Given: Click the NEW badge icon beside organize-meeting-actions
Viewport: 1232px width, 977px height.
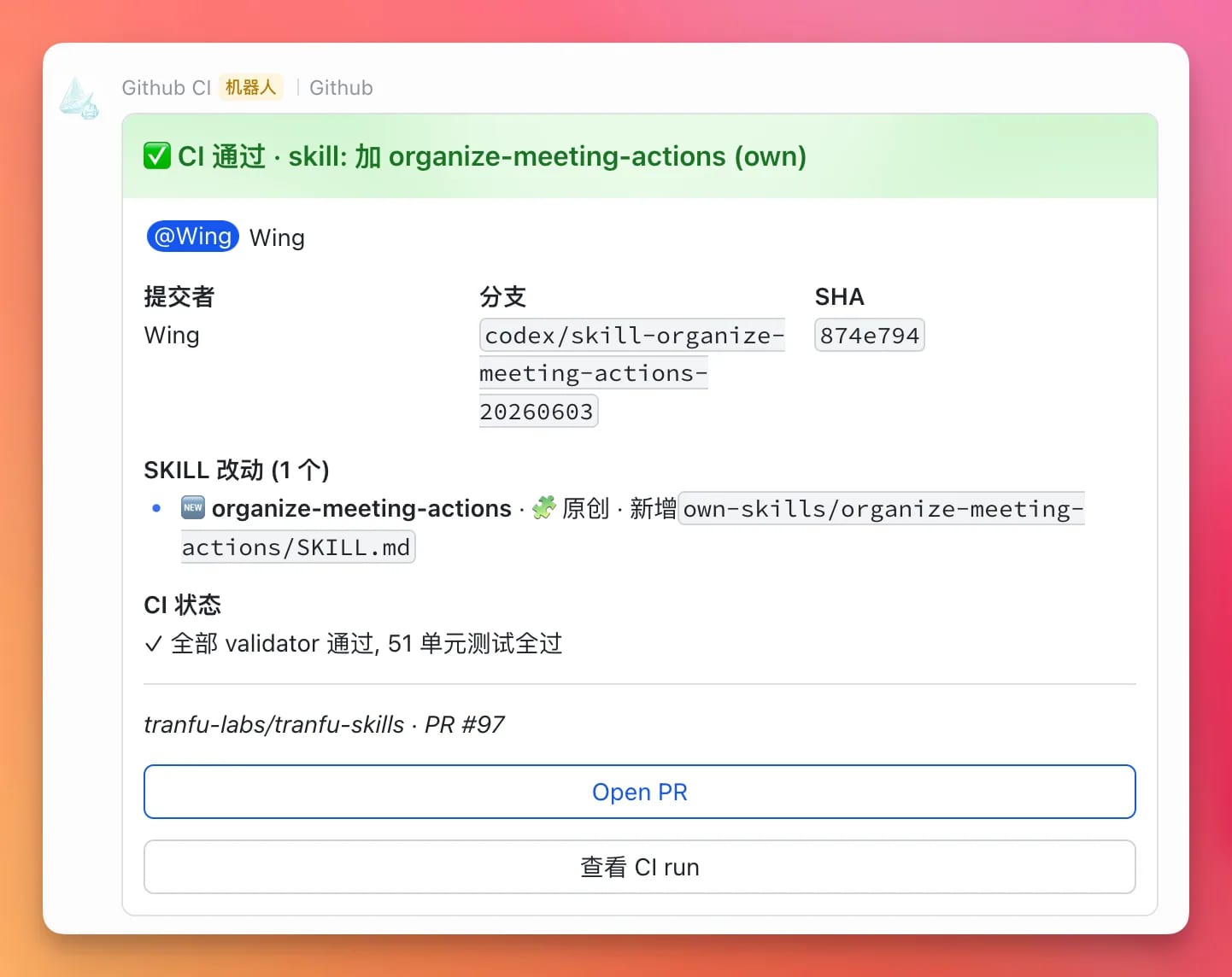Looking at the screenshot, I should [193, 507].
